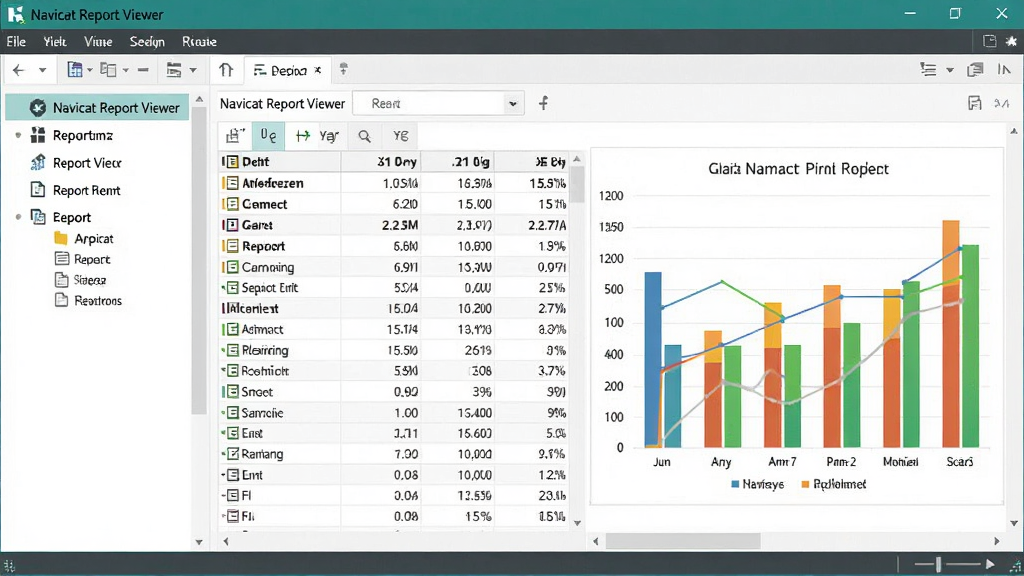Select Report Remt in sidebar

point(86,191)
